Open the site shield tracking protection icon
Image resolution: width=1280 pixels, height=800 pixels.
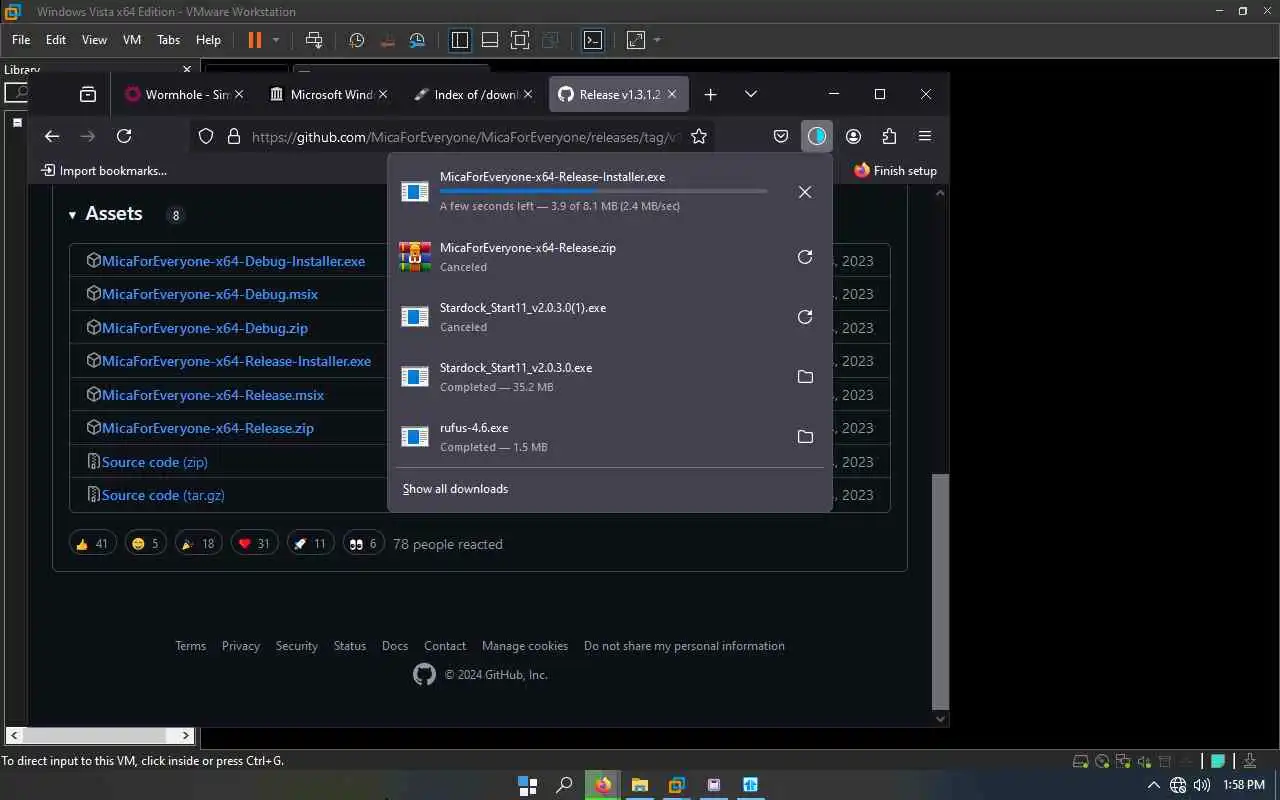(206, 136)
